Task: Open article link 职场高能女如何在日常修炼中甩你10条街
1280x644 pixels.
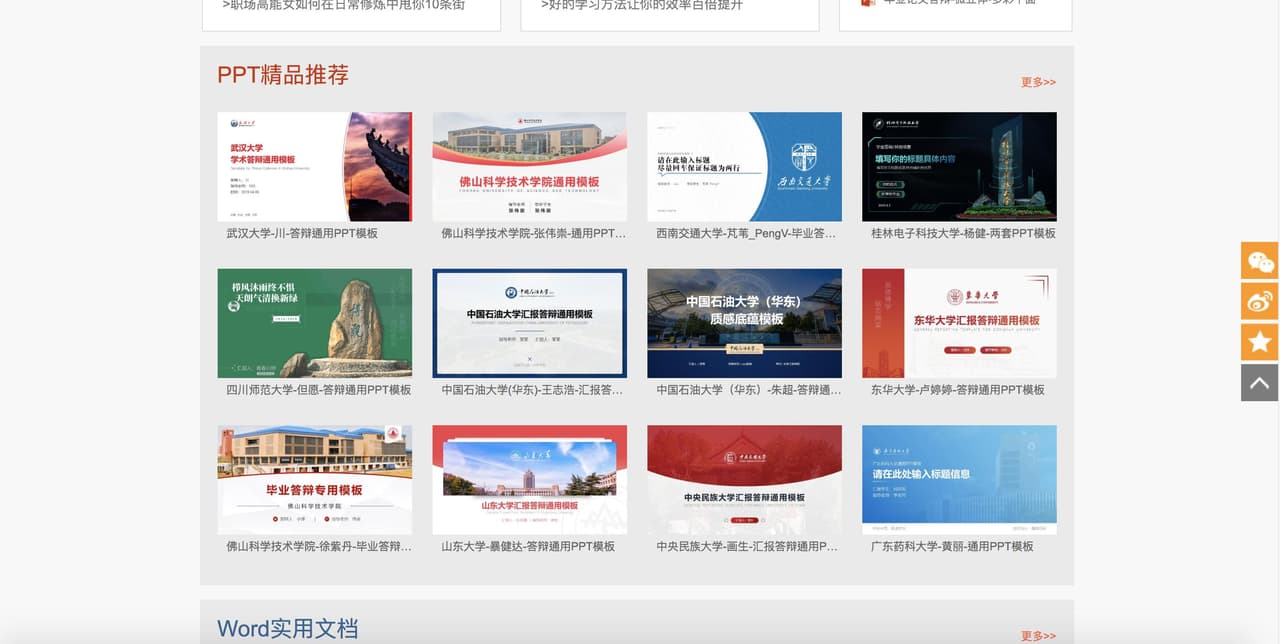Action: [x=343, y=5]
